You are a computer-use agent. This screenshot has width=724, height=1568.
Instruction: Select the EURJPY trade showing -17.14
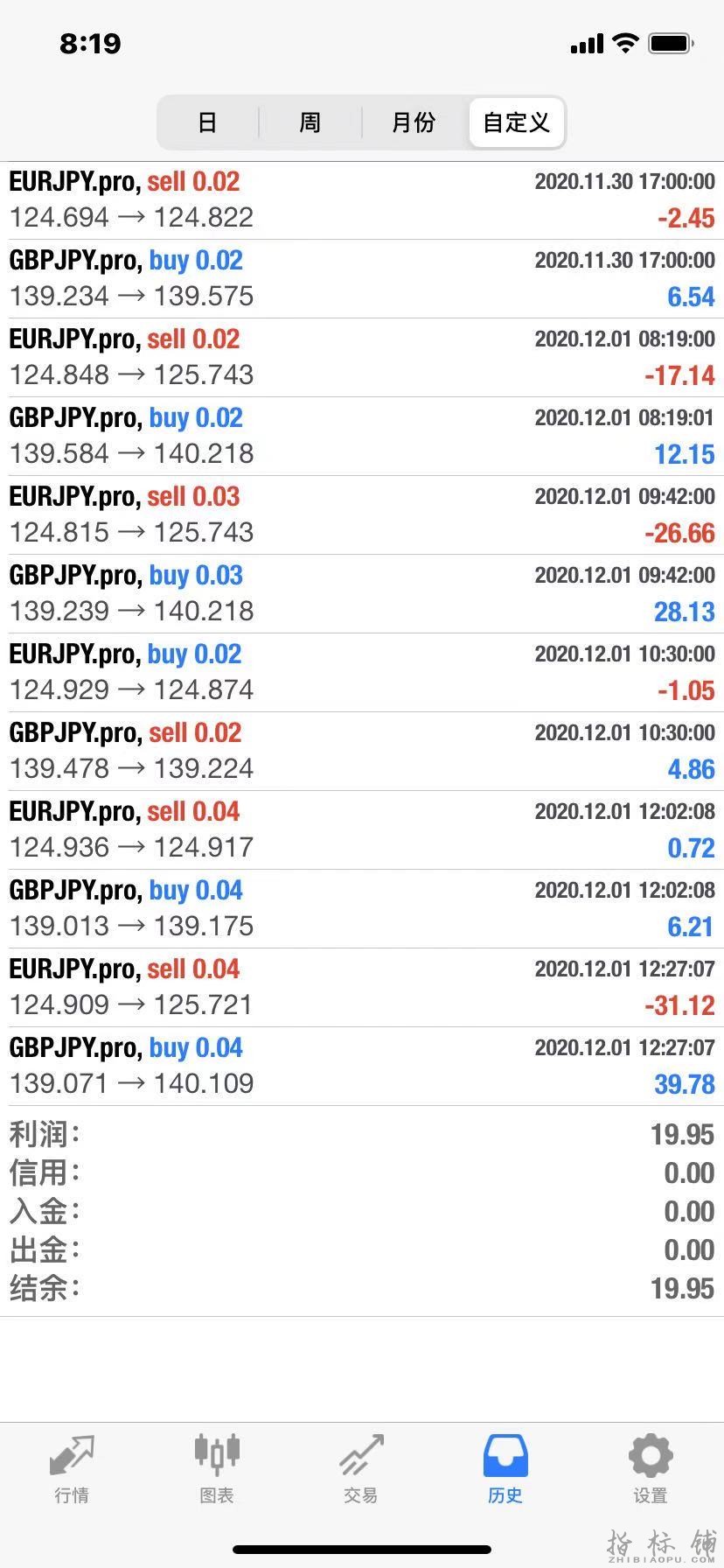[x=362, y=358]
